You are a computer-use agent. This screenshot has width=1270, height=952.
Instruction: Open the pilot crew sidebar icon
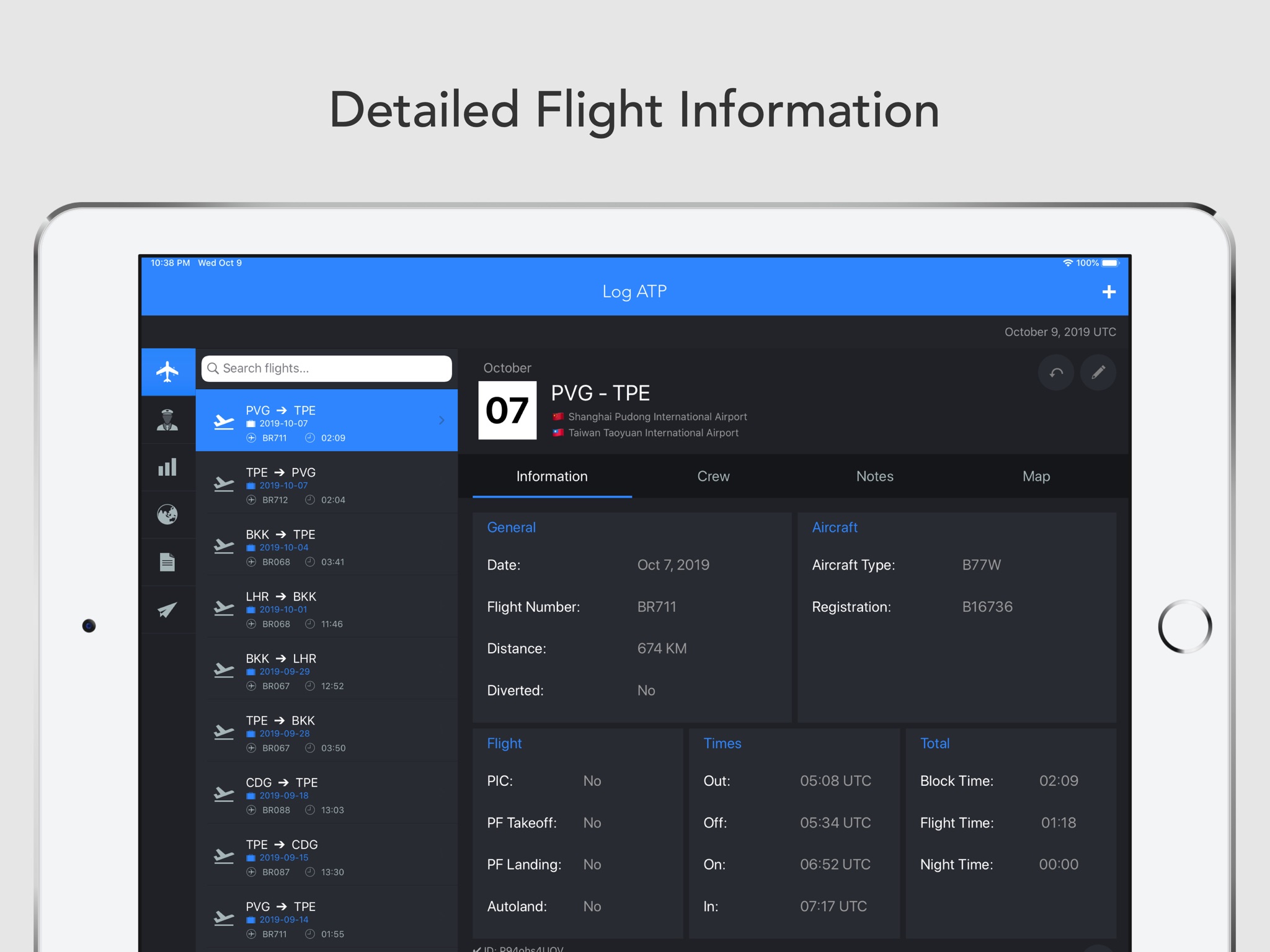tap(167, 420)
